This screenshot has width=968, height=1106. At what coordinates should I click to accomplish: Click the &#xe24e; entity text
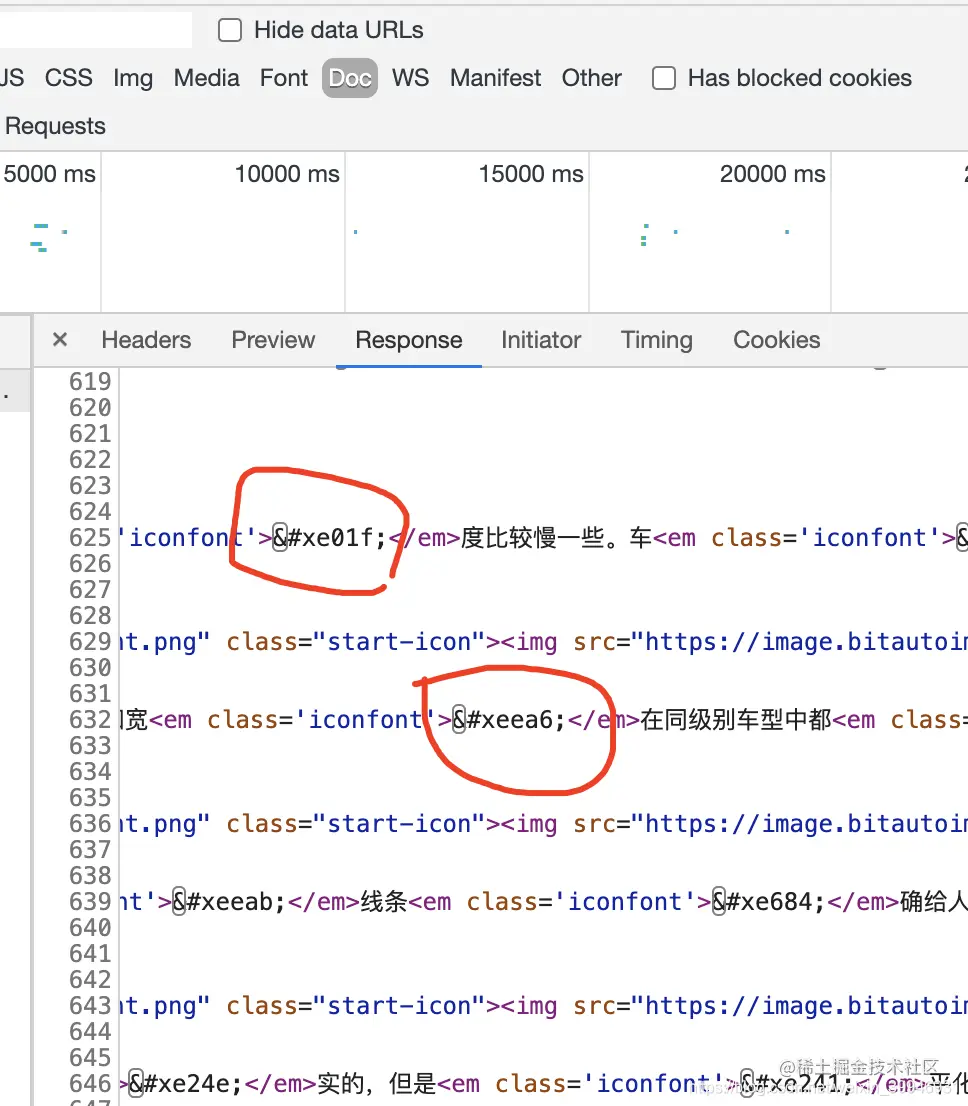186,1084
